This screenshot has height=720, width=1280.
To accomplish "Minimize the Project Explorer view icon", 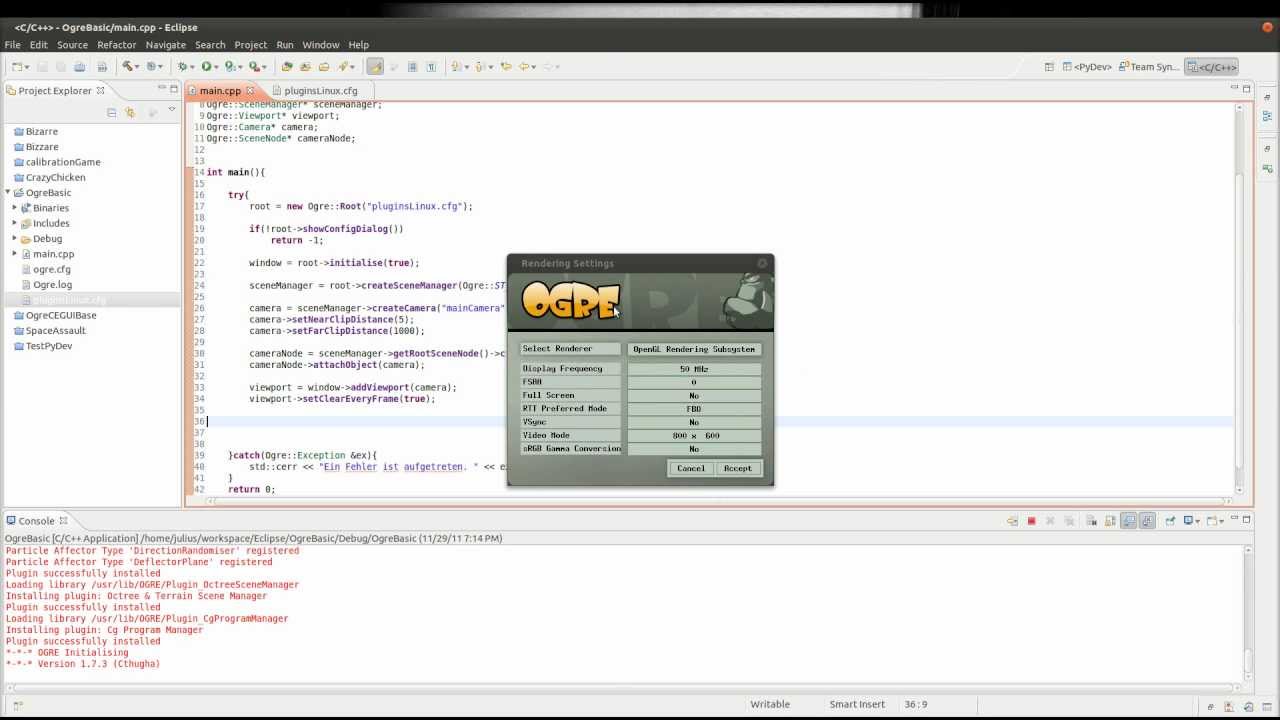I will pos(161,89).
